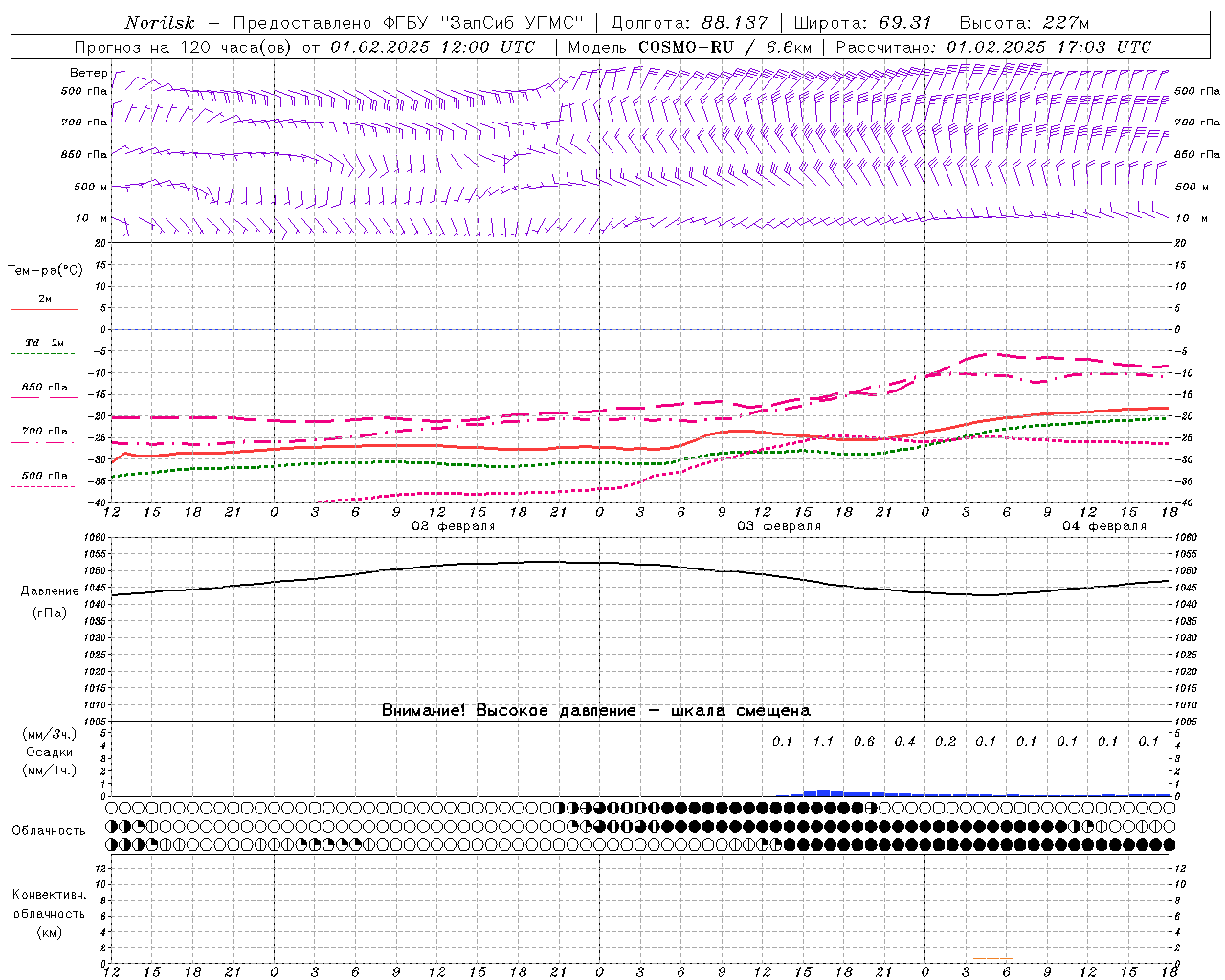The image size is (1225, 980).
Task: Click "850 гПа" in the temperature legend
Action: tap(45, 388)
